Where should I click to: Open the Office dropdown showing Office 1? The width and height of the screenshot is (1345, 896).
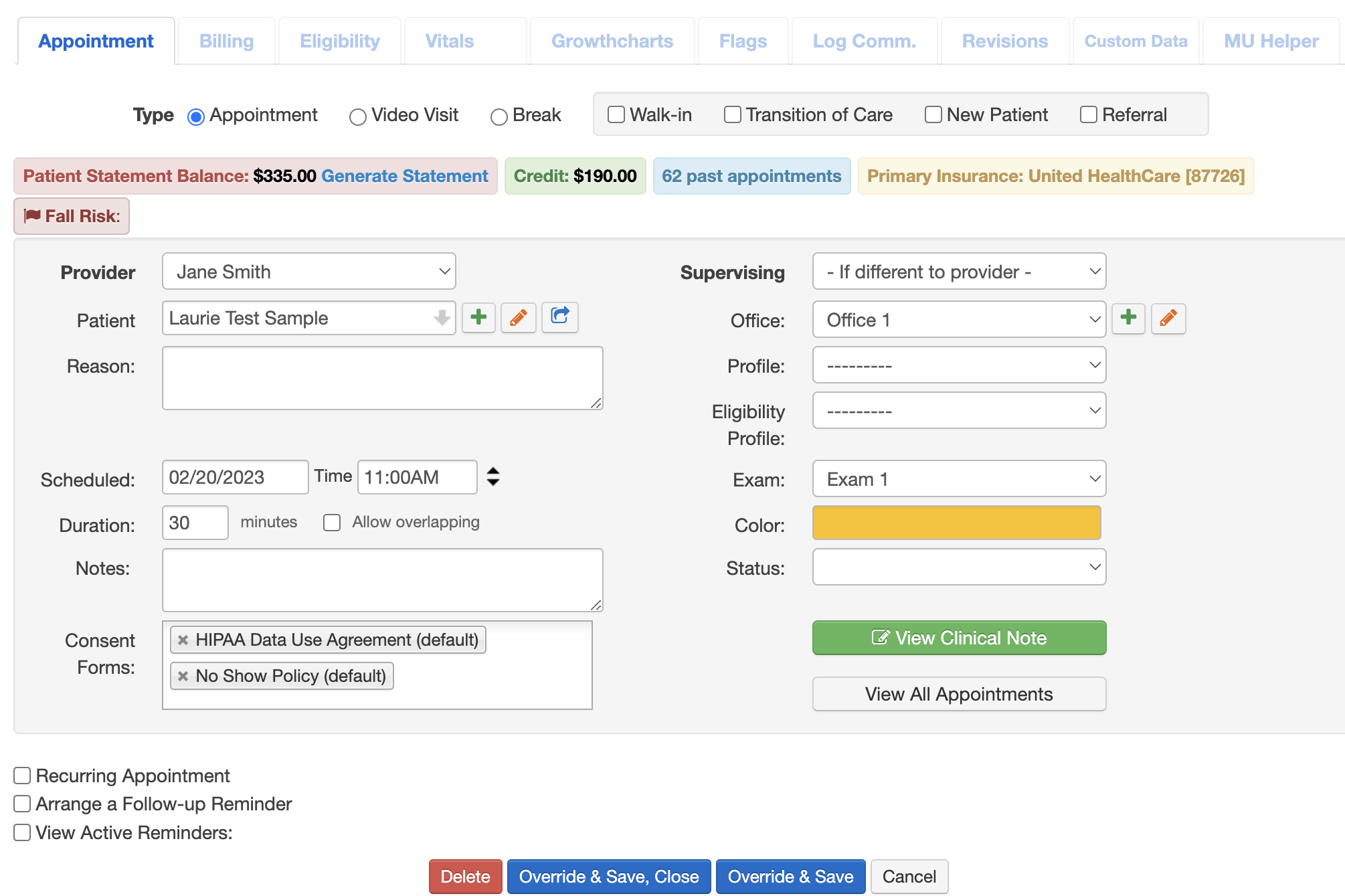point(959,319)
